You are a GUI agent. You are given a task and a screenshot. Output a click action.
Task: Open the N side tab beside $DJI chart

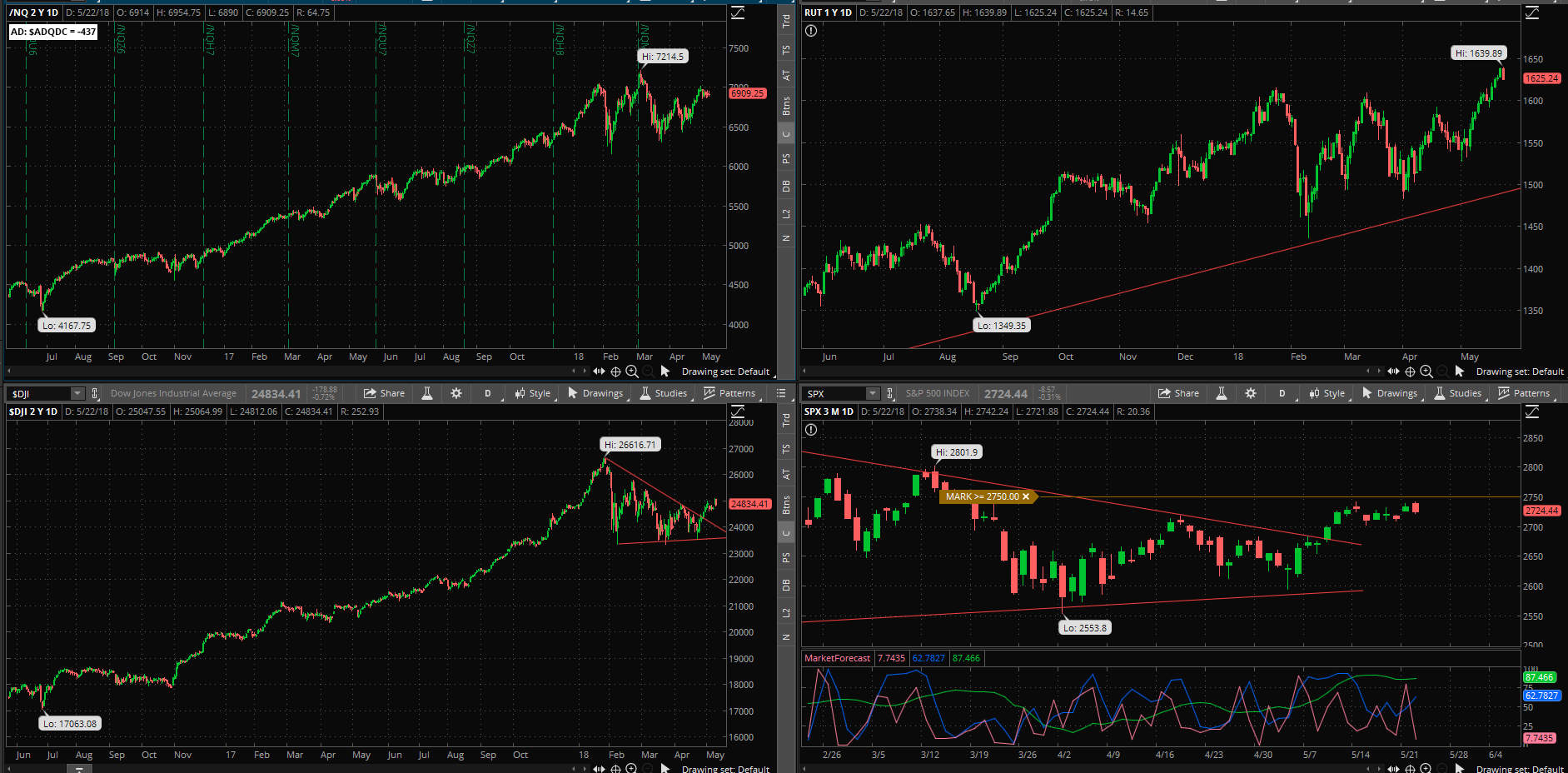coord(785,637)
